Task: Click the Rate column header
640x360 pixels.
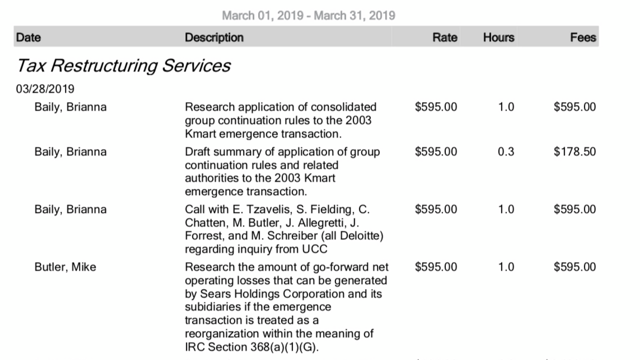Action: pos(444,38)
